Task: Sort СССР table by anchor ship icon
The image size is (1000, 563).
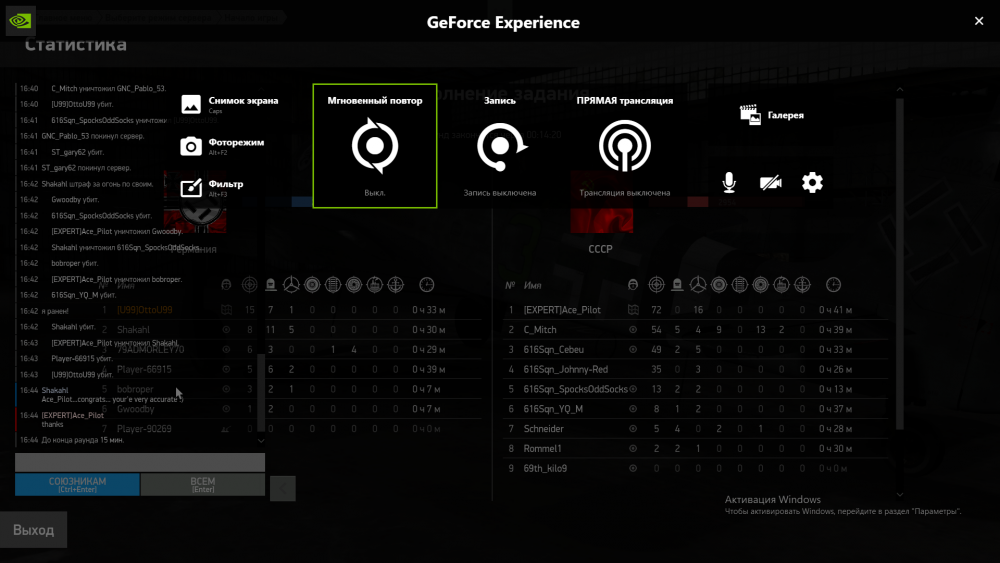Action: (x=802, y=285)
